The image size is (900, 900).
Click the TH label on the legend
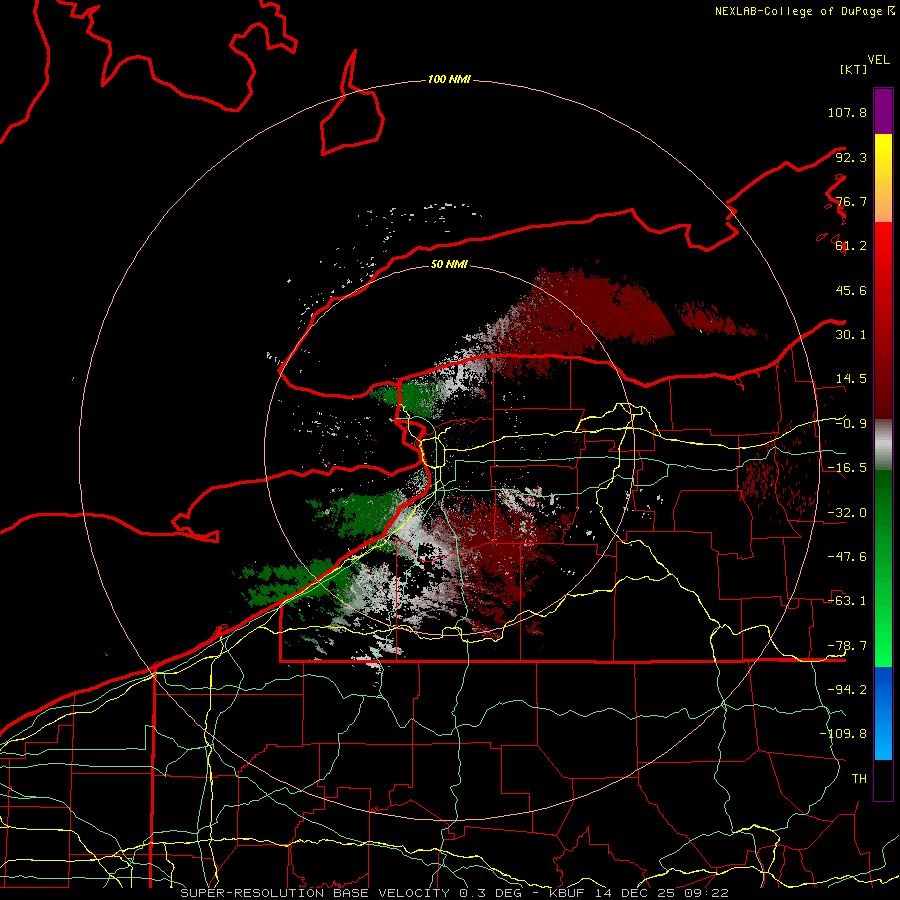(859, 779)
